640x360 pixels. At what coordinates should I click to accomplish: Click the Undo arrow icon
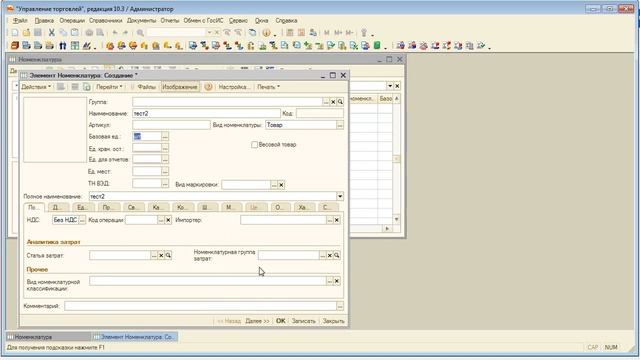coord(115,33)
